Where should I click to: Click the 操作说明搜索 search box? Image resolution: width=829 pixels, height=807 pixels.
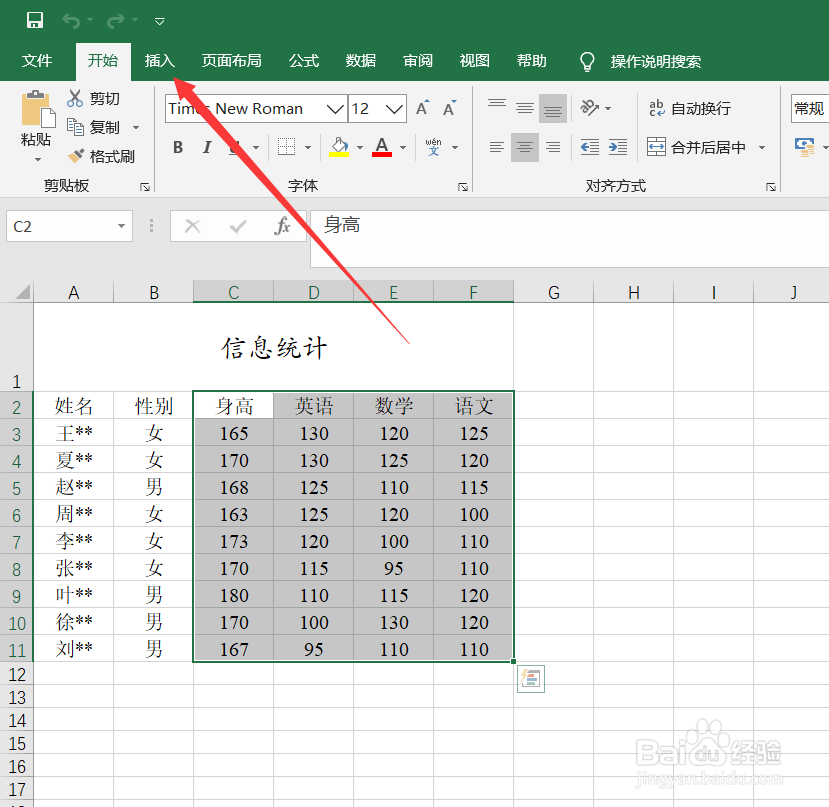coord(656,62)
